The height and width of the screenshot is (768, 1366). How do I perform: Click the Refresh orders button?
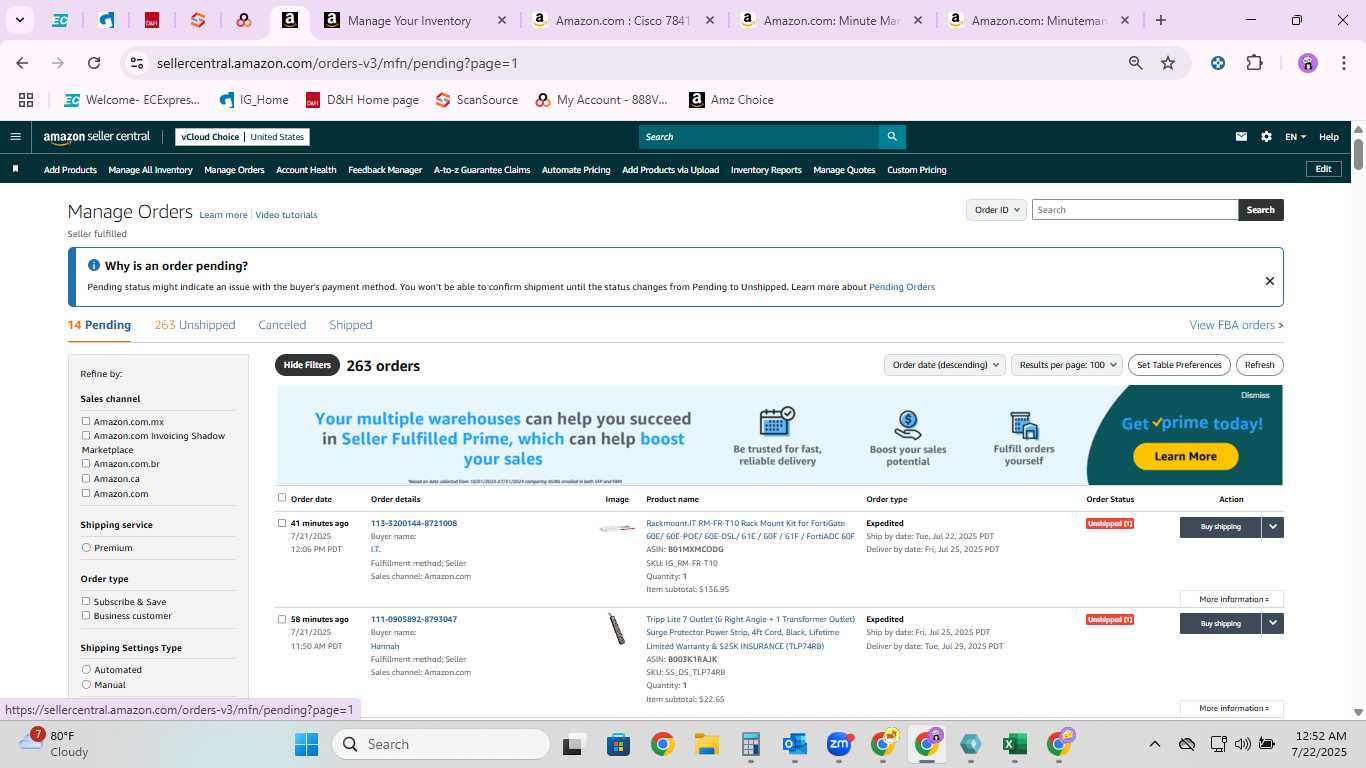coord(1260,365)
